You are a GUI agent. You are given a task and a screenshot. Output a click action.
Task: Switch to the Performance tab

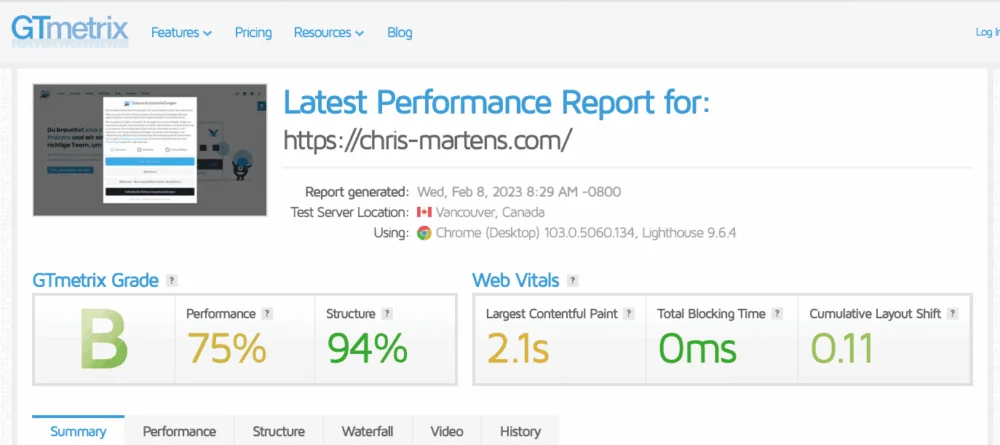179,431
